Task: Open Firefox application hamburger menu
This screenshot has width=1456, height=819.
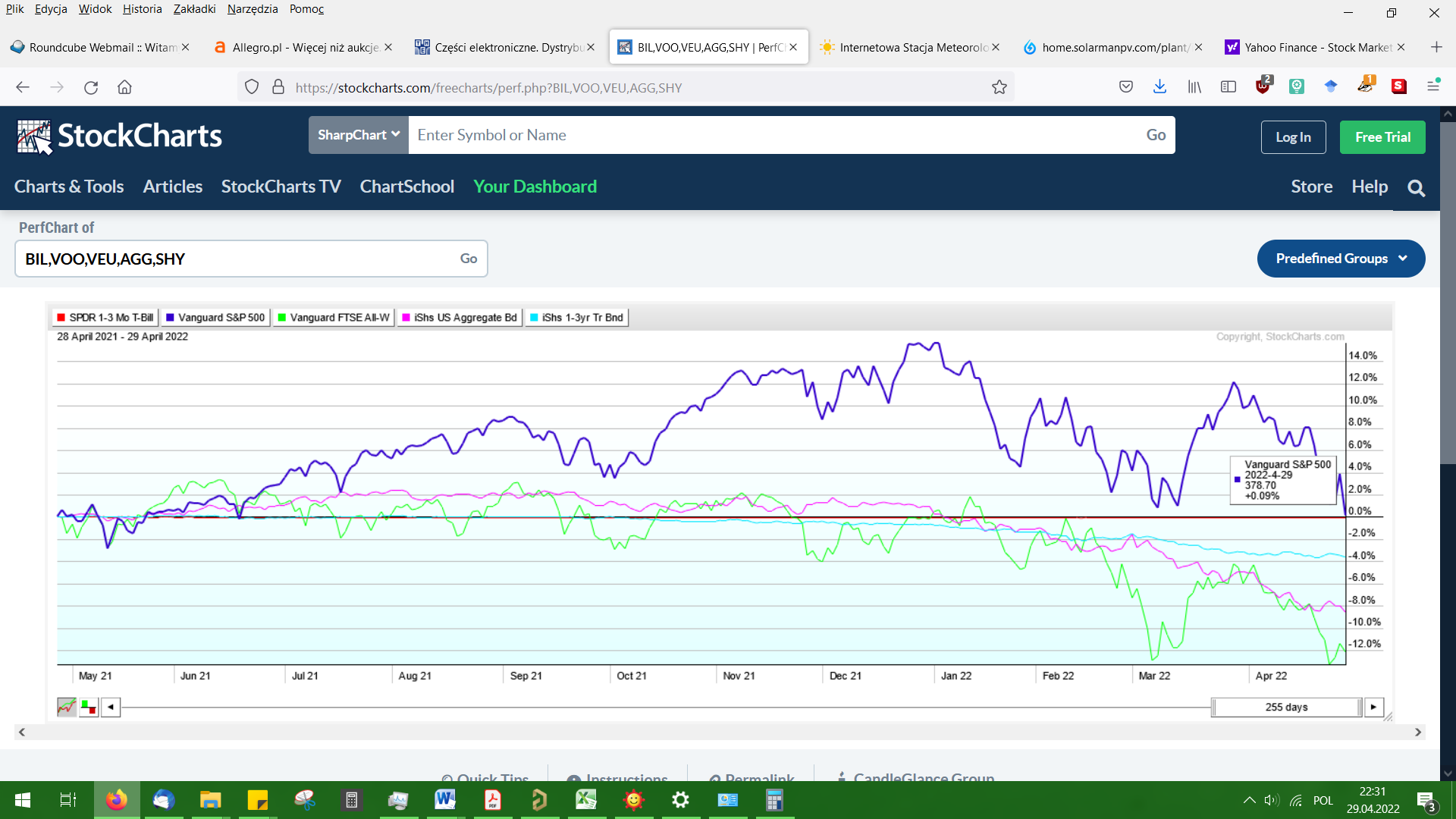Action: coord(1432,87)
